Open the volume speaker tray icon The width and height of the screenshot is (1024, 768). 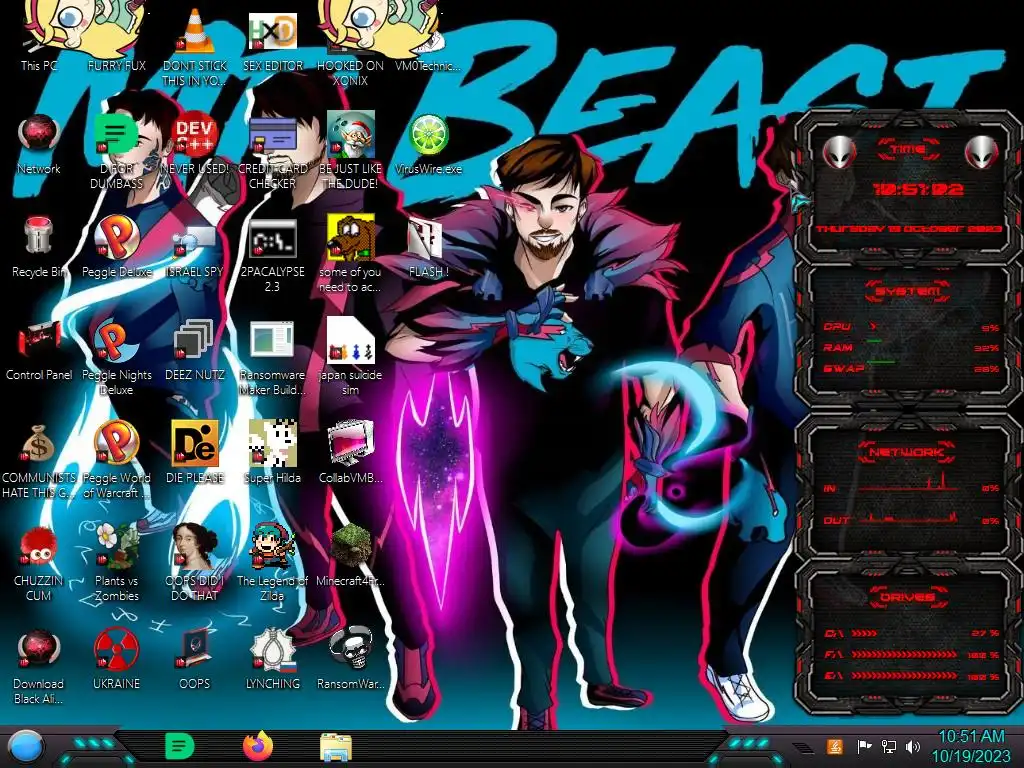913,746
